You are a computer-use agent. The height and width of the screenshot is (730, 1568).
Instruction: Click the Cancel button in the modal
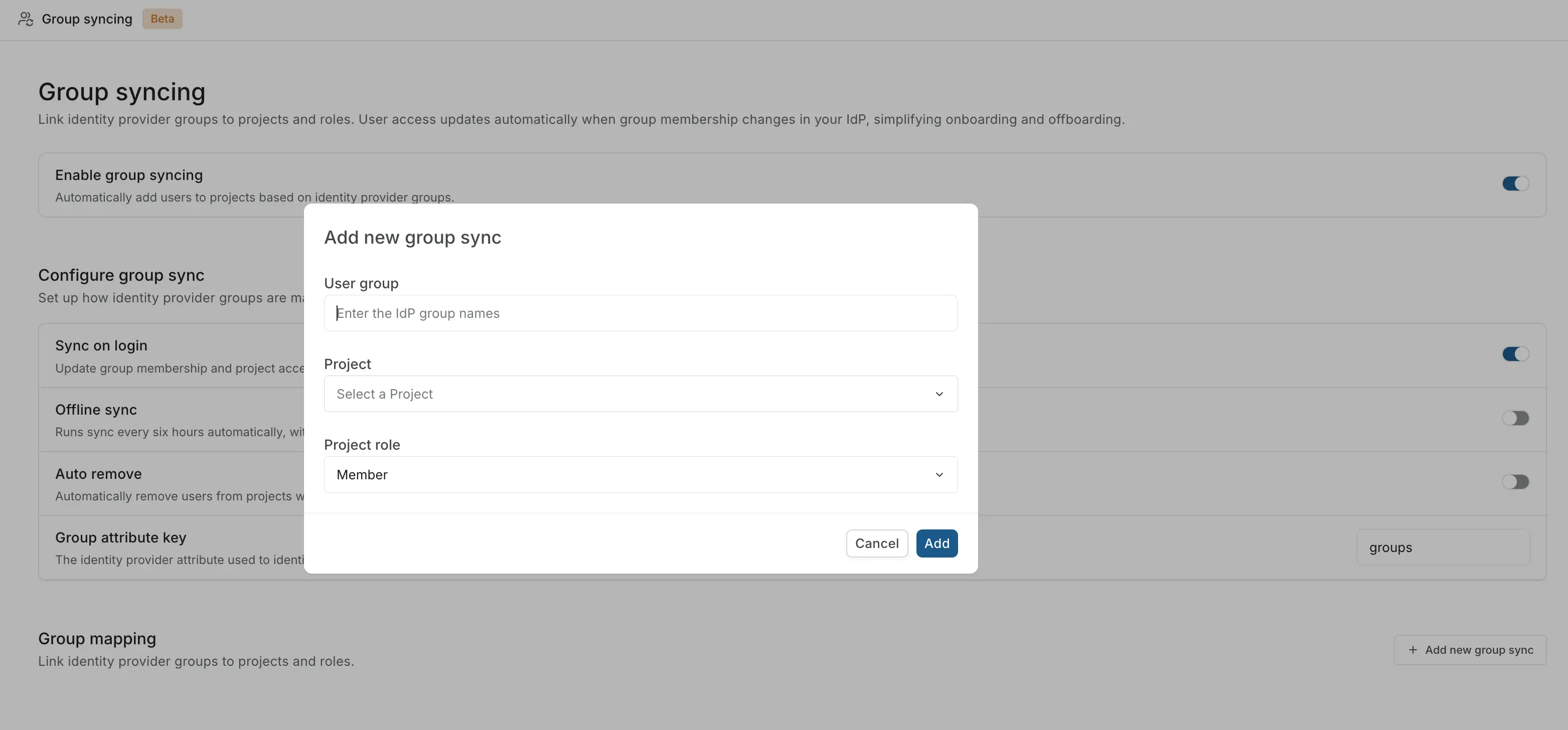pyautogui.click(x=876, y=543)
